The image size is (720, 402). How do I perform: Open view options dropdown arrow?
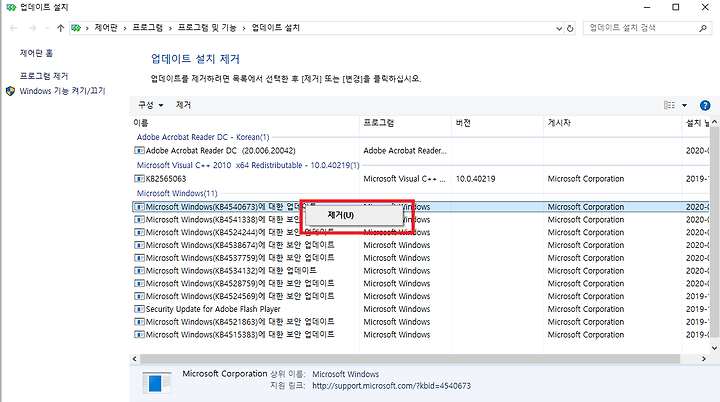[684, 105]
